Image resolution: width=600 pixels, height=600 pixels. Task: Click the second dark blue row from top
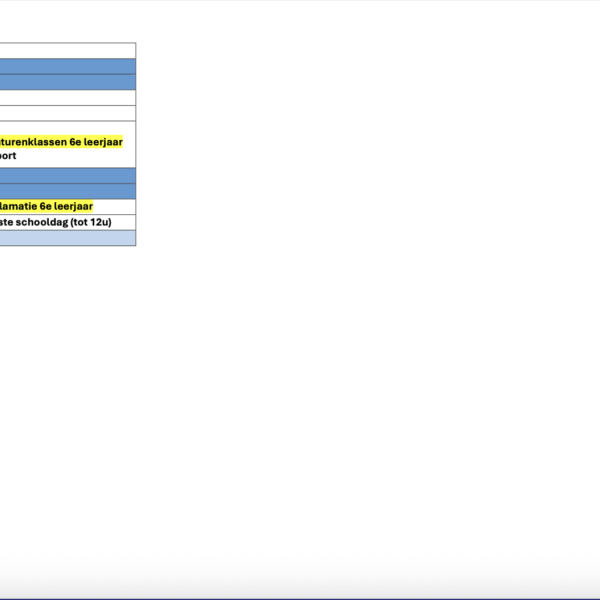click(x=66, y=82)
